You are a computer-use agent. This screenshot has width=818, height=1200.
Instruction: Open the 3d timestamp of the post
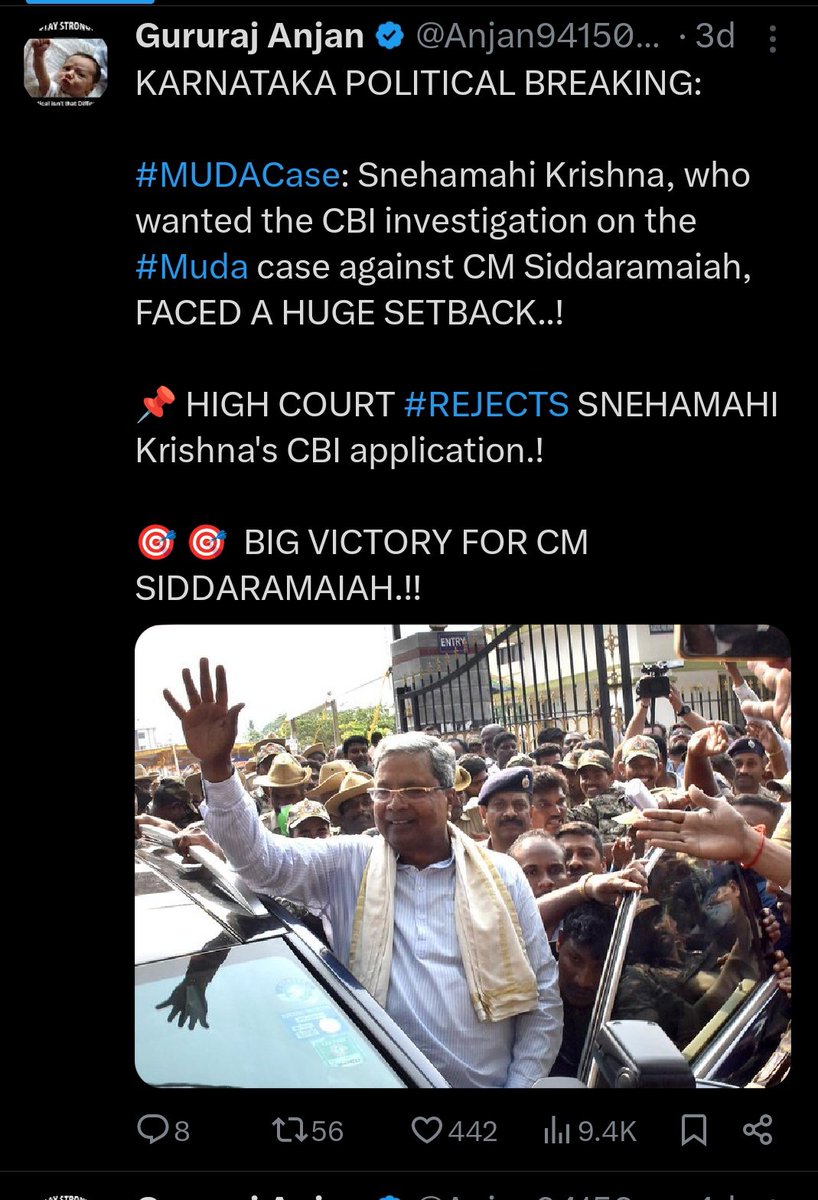point(714,37)
